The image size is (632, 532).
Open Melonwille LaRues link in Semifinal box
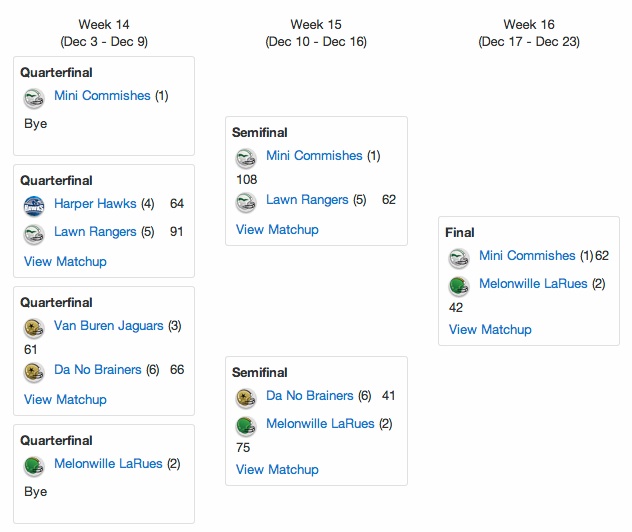(x=320, y=424)
